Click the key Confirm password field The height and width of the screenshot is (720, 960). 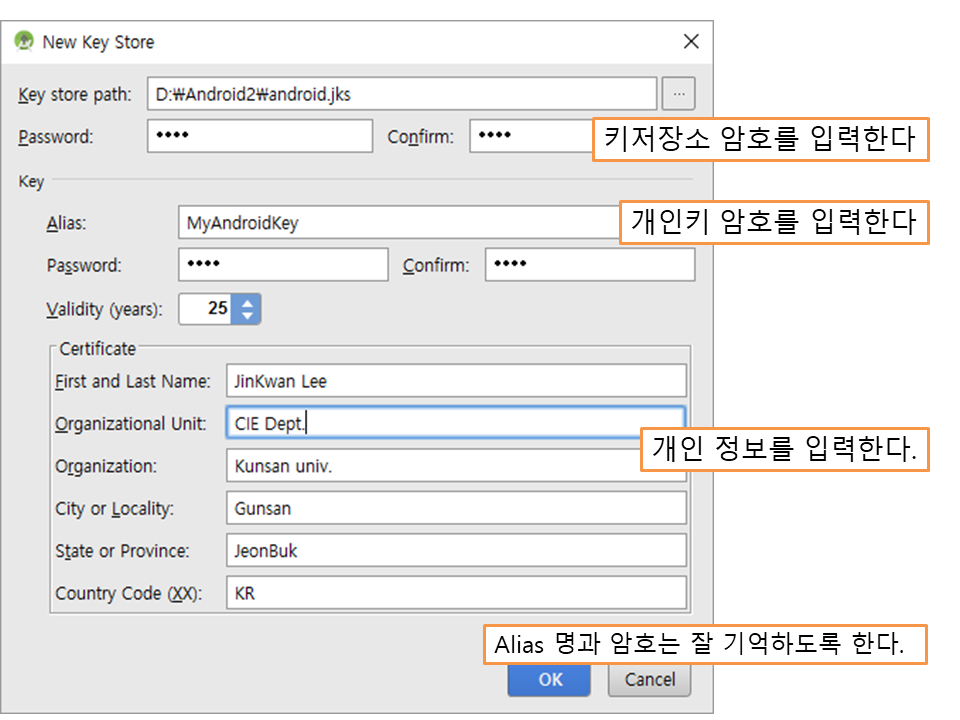pyautogui.click(x=590, y=265)
